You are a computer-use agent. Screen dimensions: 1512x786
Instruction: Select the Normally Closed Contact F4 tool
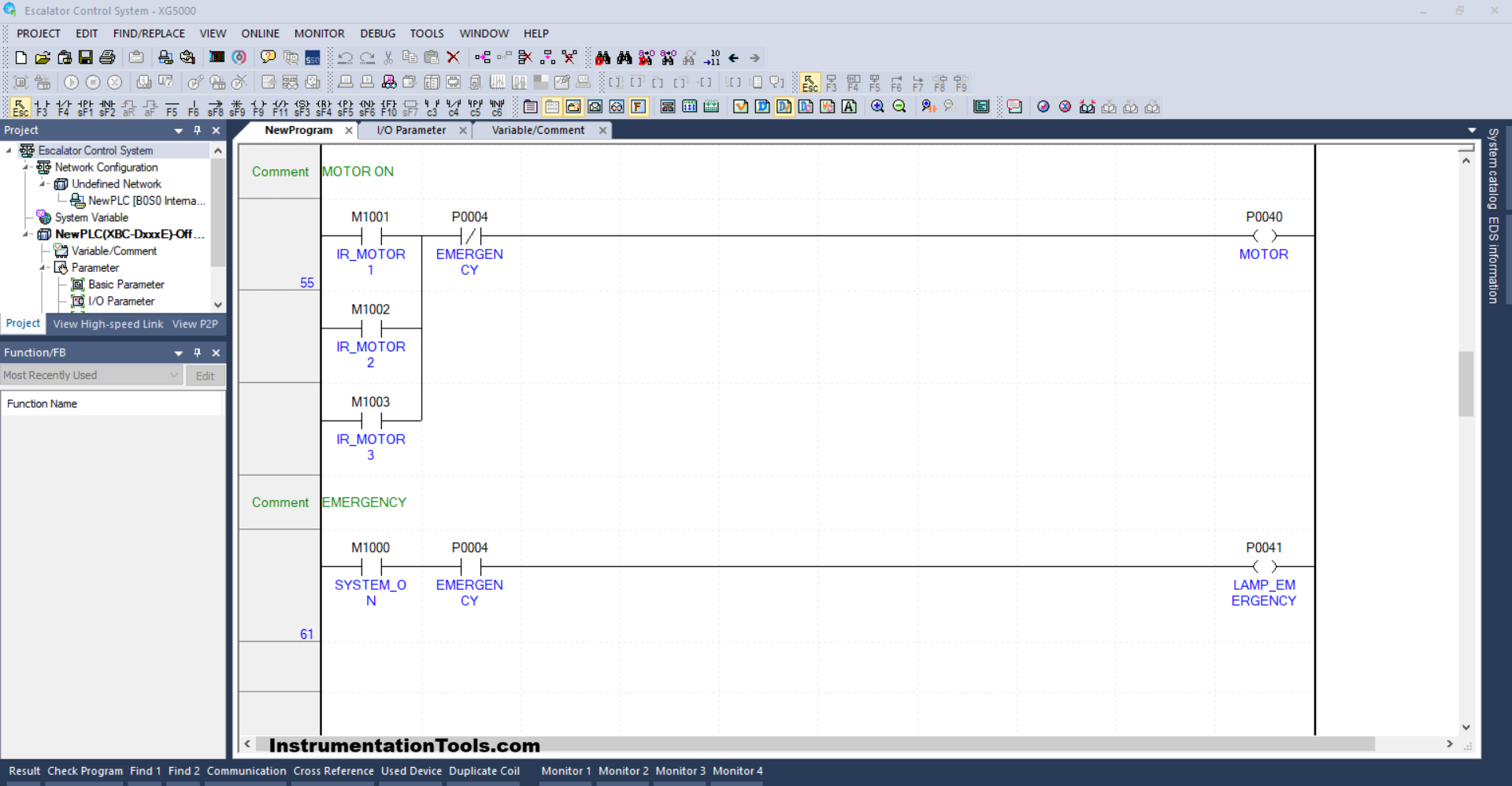[63, 108]
